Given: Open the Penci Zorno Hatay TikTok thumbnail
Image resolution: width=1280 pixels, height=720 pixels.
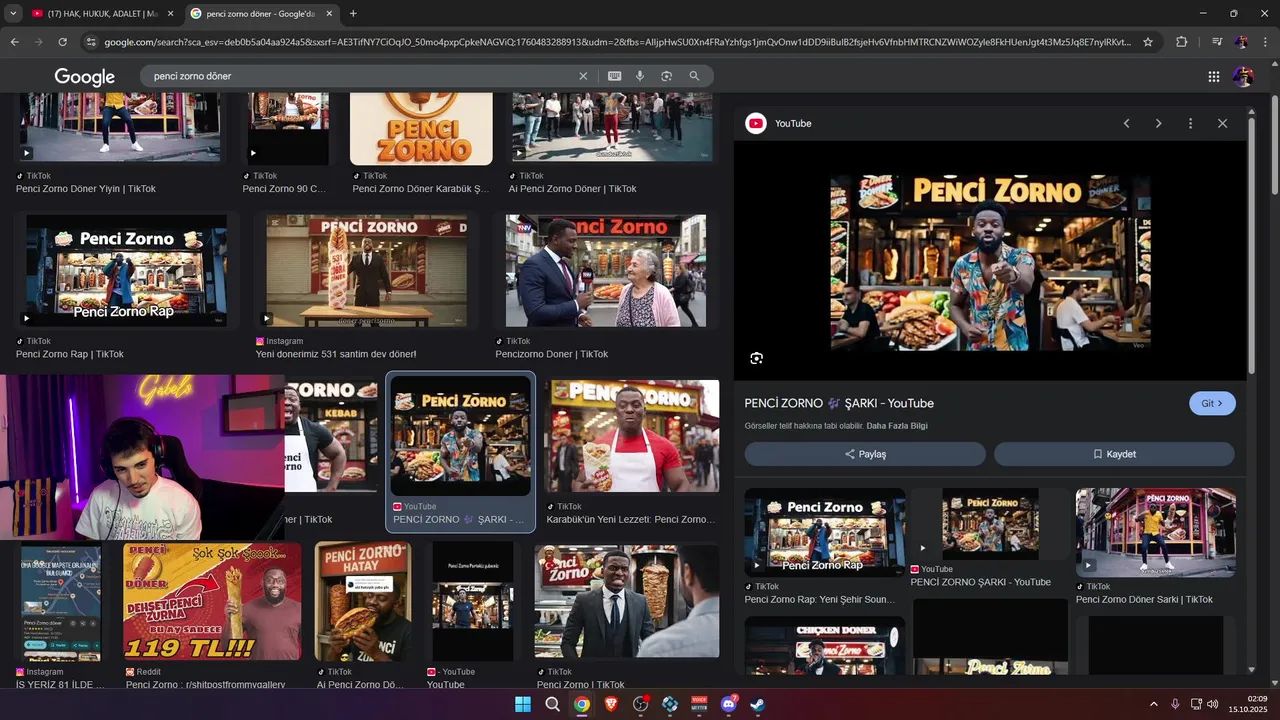Looking at the screenshot, I should pyautogui.click(x=363, y=601).
